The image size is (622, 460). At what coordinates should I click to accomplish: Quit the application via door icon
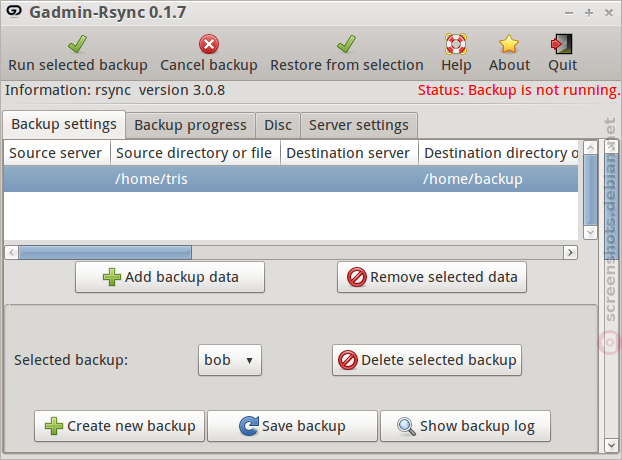pos(562,44)
